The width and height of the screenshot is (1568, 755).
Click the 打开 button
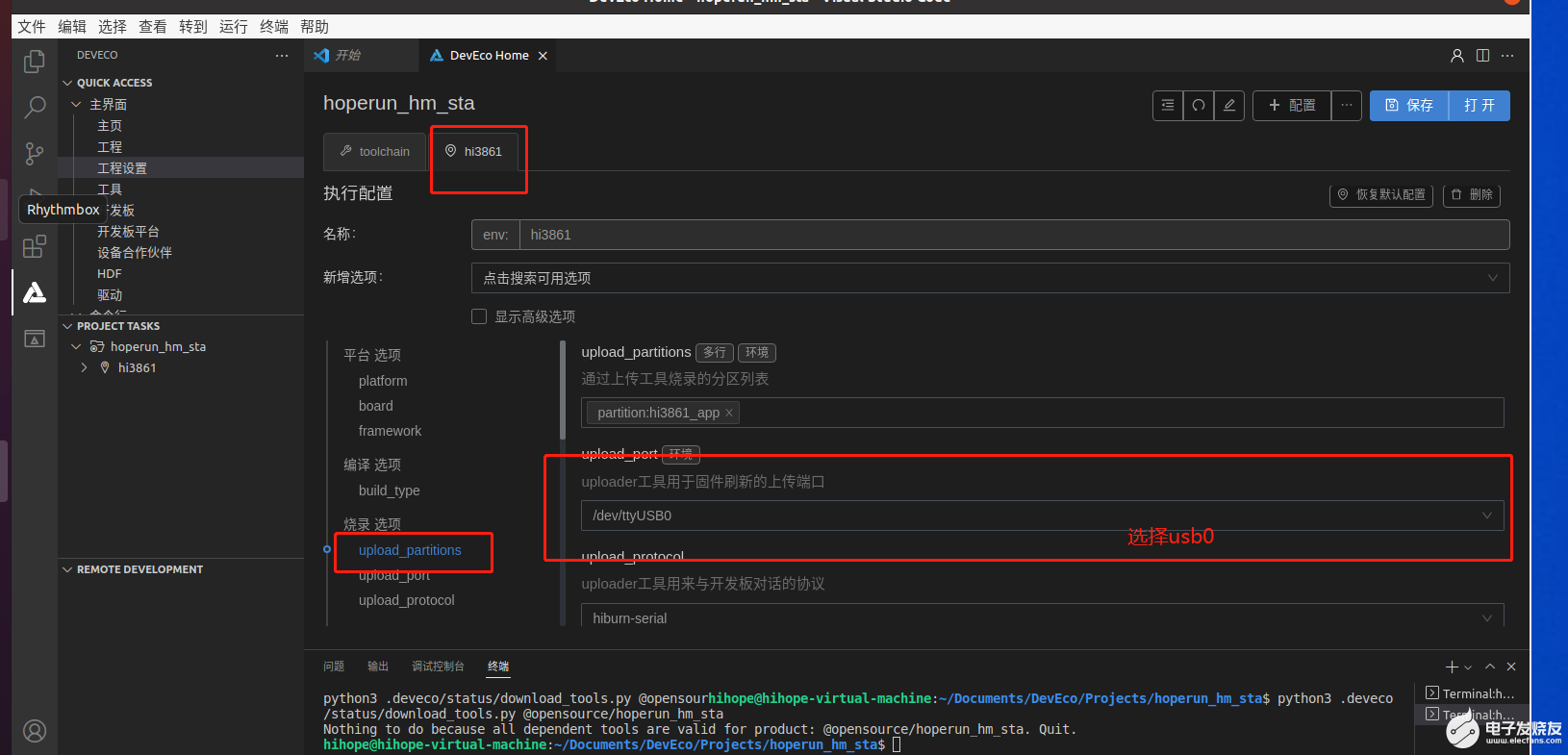click(1479, 106)
